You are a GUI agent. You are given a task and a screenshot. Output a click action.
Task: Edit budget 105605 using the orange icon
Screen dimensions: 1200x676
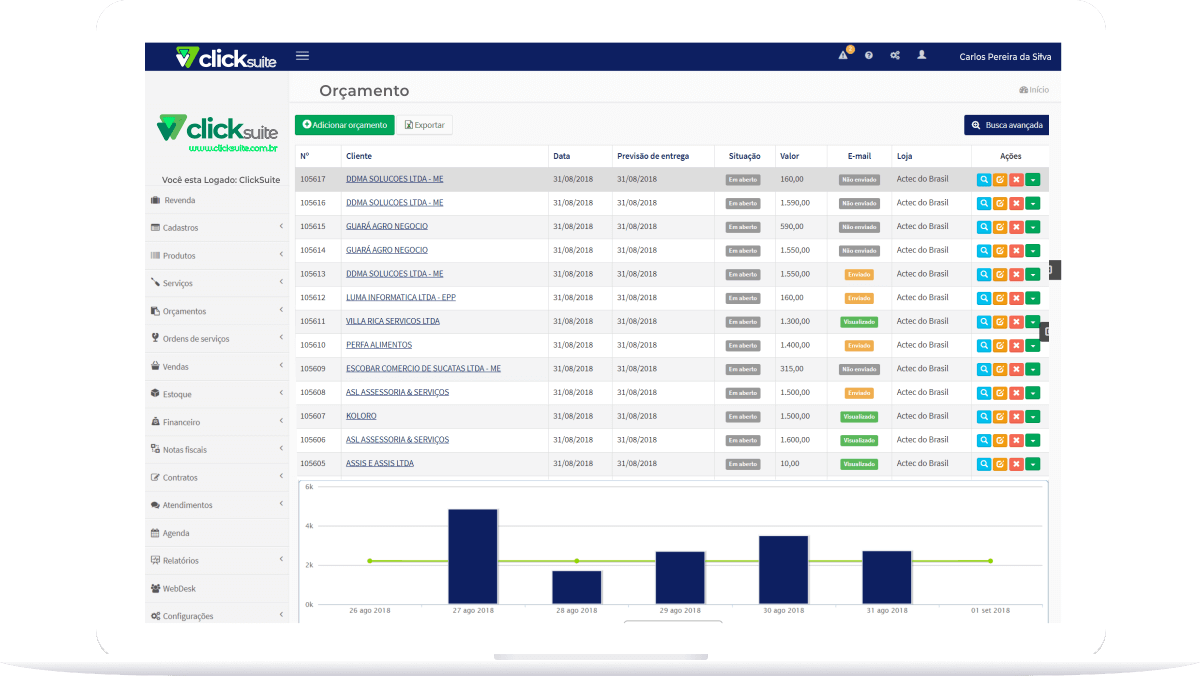point(1000,464)
